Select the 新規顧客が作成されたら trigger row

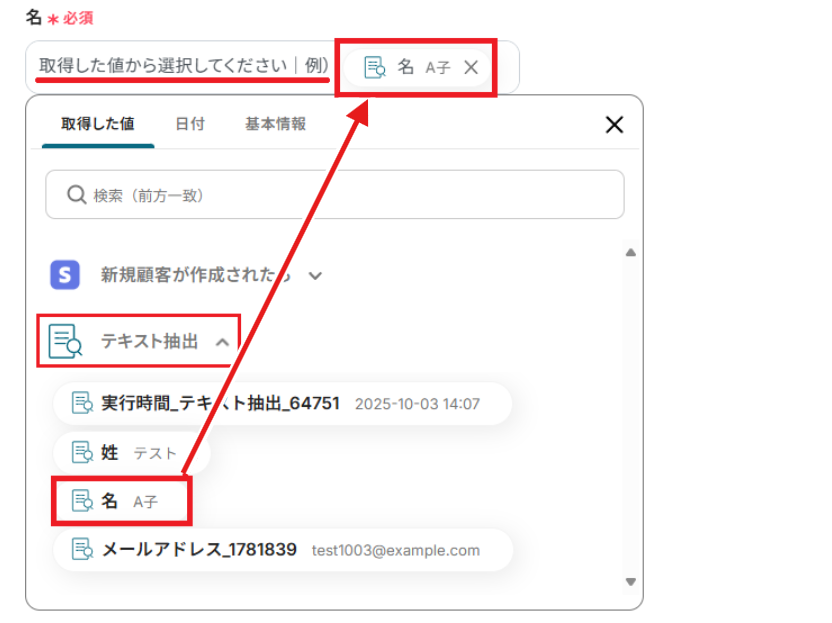point(186,275)
